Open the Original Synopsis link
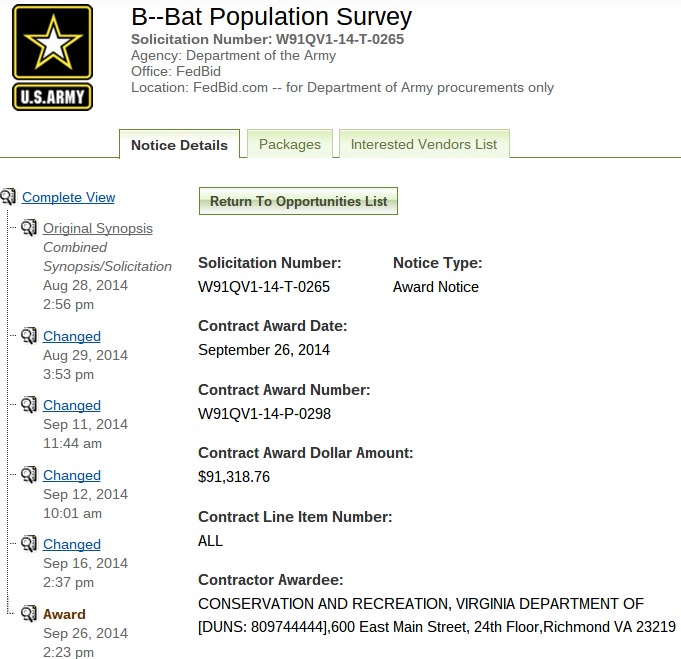The width and height of the screenshot is (681, 659). pyautogui.click(x=97, y=228)
